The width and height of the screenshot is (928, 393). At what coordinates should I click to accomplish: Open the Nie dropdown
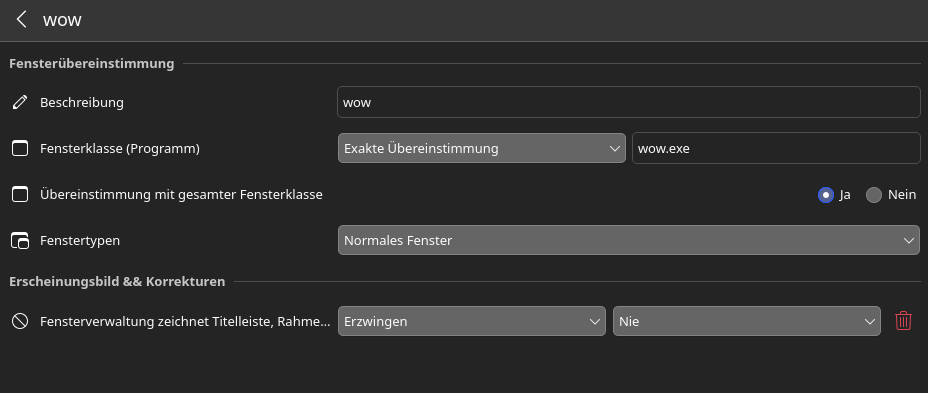[747, 321]
